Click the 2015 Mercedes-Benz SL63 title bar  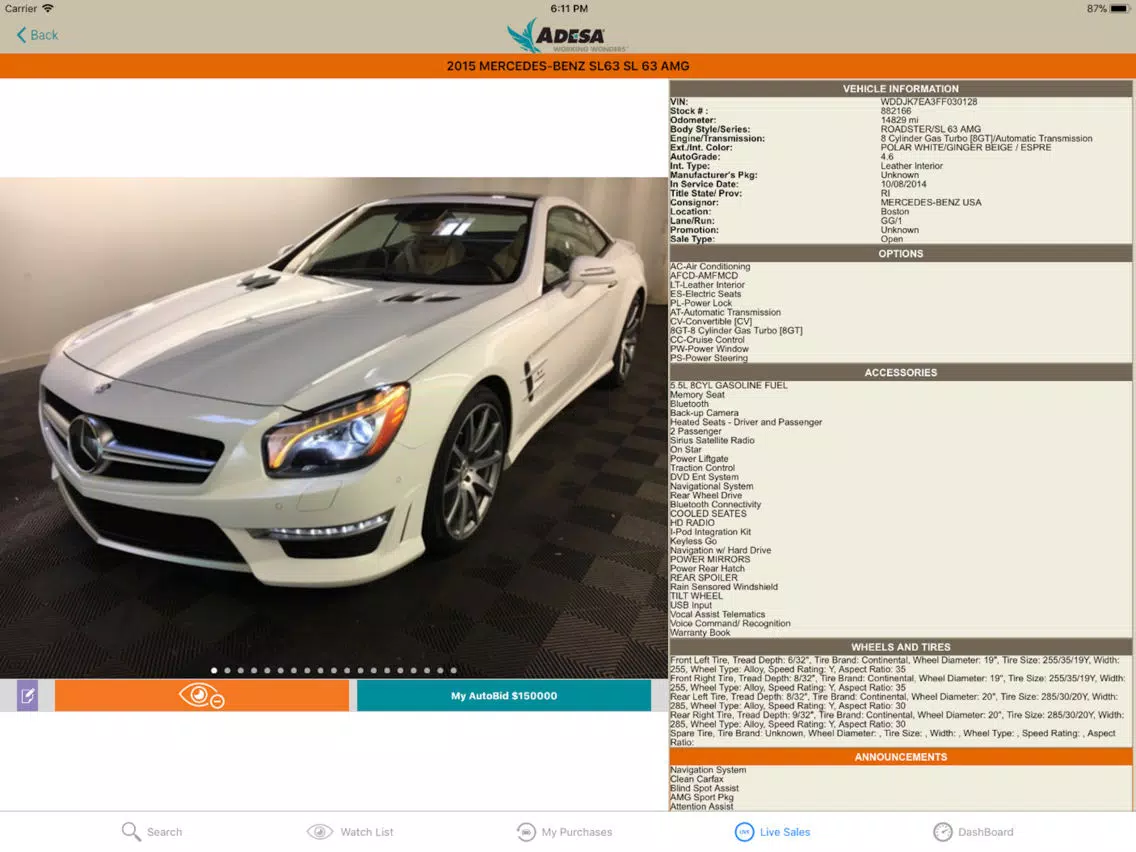click(x=568, y=66)
